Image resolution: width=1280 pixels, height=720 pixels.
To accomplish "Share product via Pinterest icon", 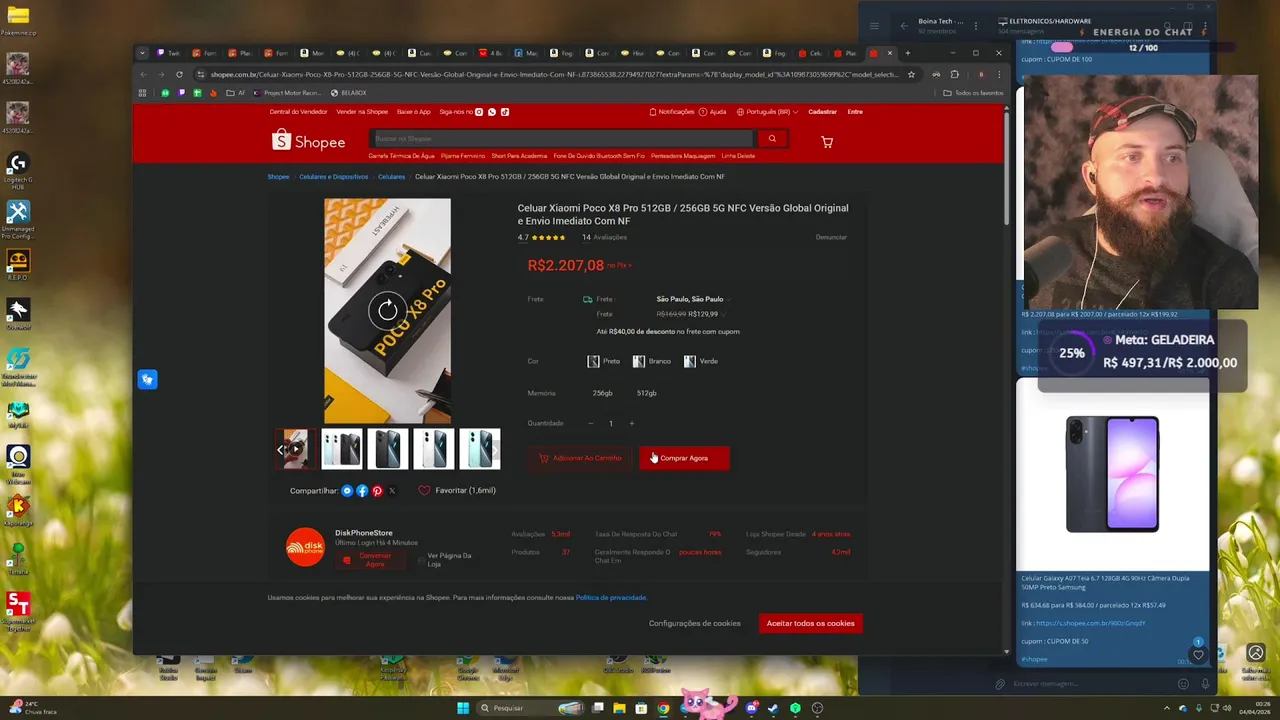I will 377,491.
